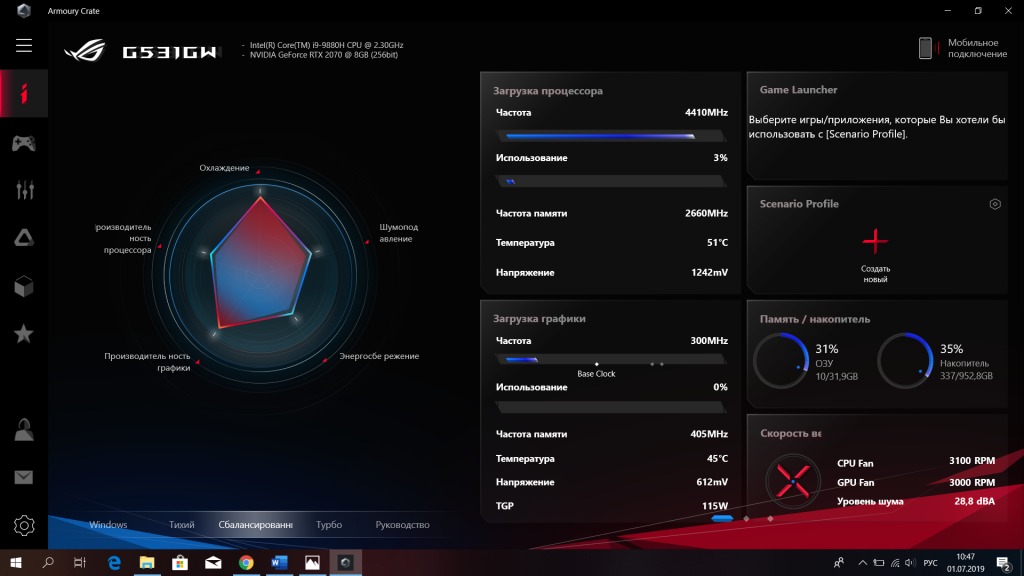This screenshot has height=576, width=1024.
Task: Select the red Home info icon in sidebar
Action: [x=24, y=94]
